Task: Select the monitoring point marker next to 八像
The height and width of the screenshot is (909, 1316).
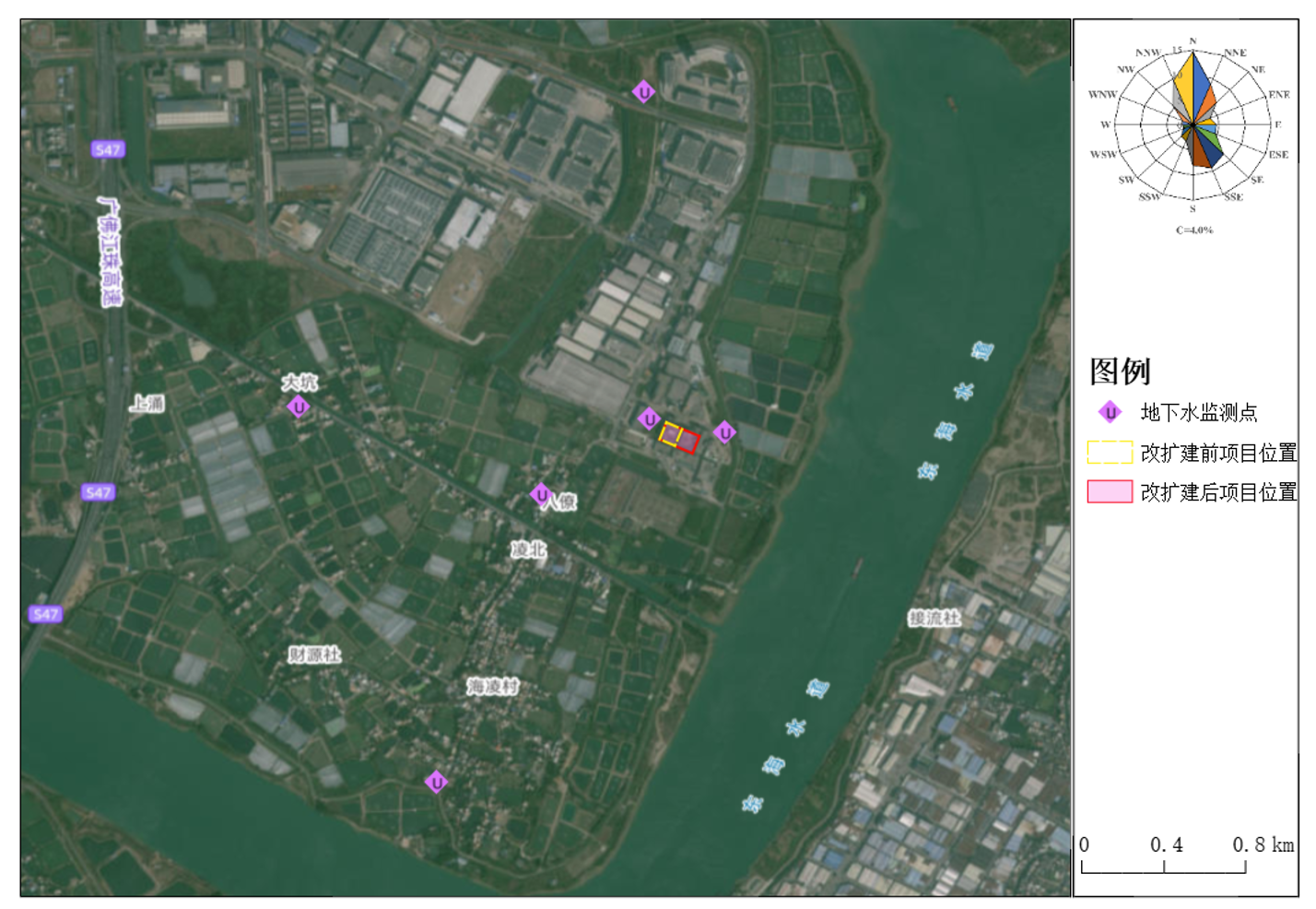Action: coord(541,495)
